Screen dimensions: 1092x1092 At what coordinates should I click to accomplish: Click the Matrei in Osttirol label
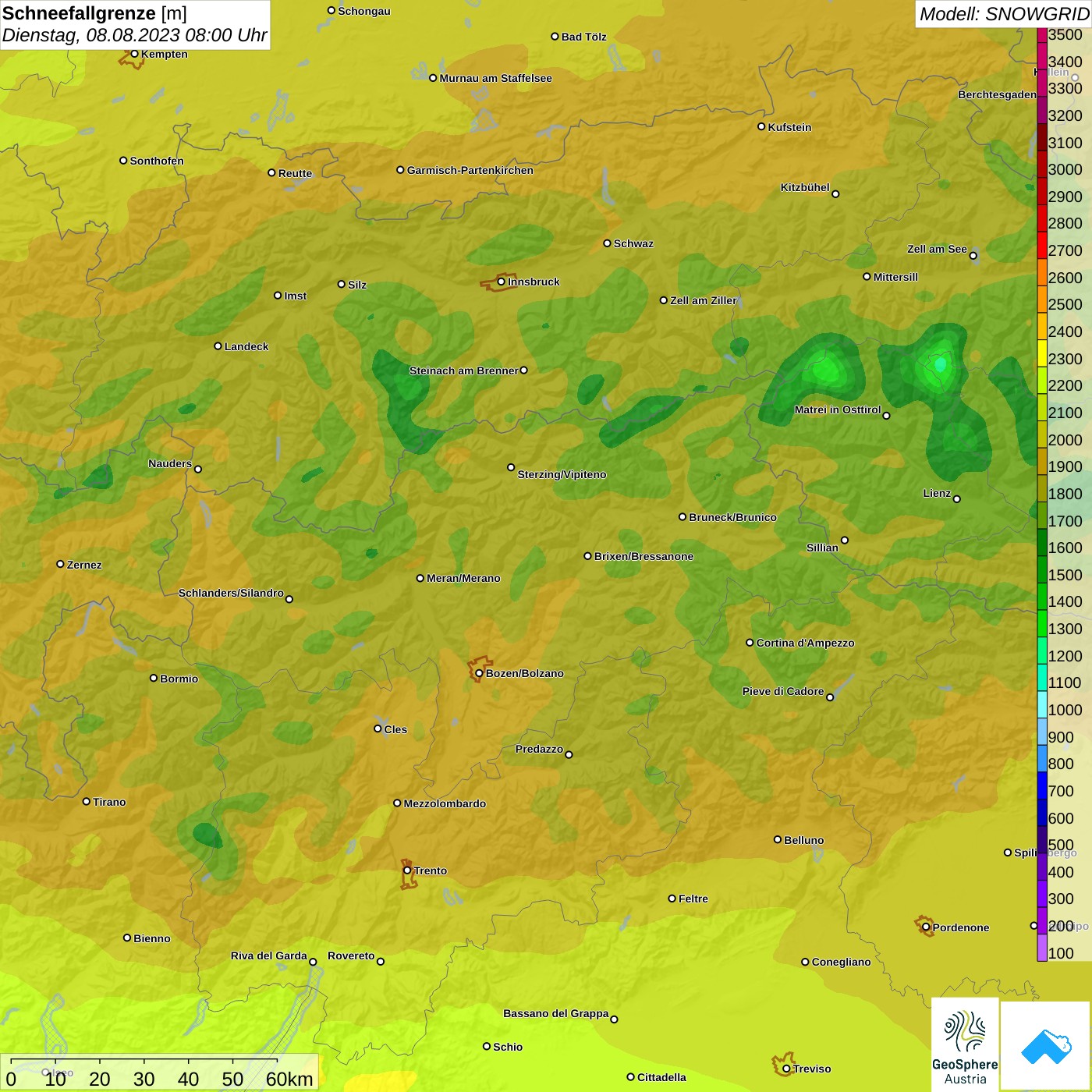(838, 409)
